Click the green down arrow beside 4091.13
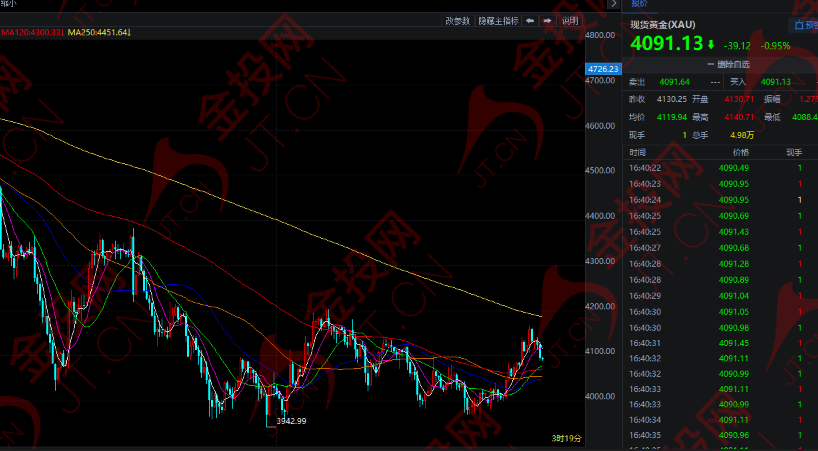The image size is (818, 451). [711, 45]
